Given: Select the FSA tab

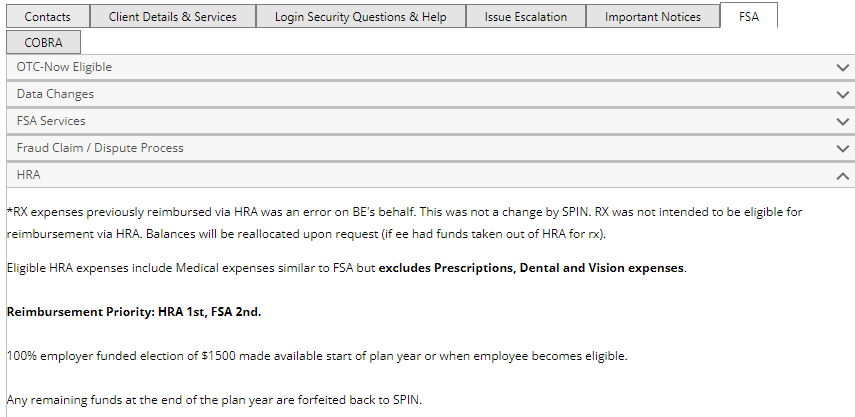Looking at the screenshot, I should pos(749,16).
